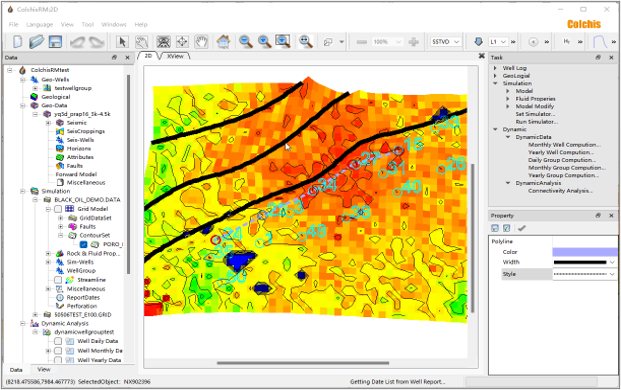Open the Tool menu
The width and height of the screenshot is (621, 390).
[x=88, y=25]
